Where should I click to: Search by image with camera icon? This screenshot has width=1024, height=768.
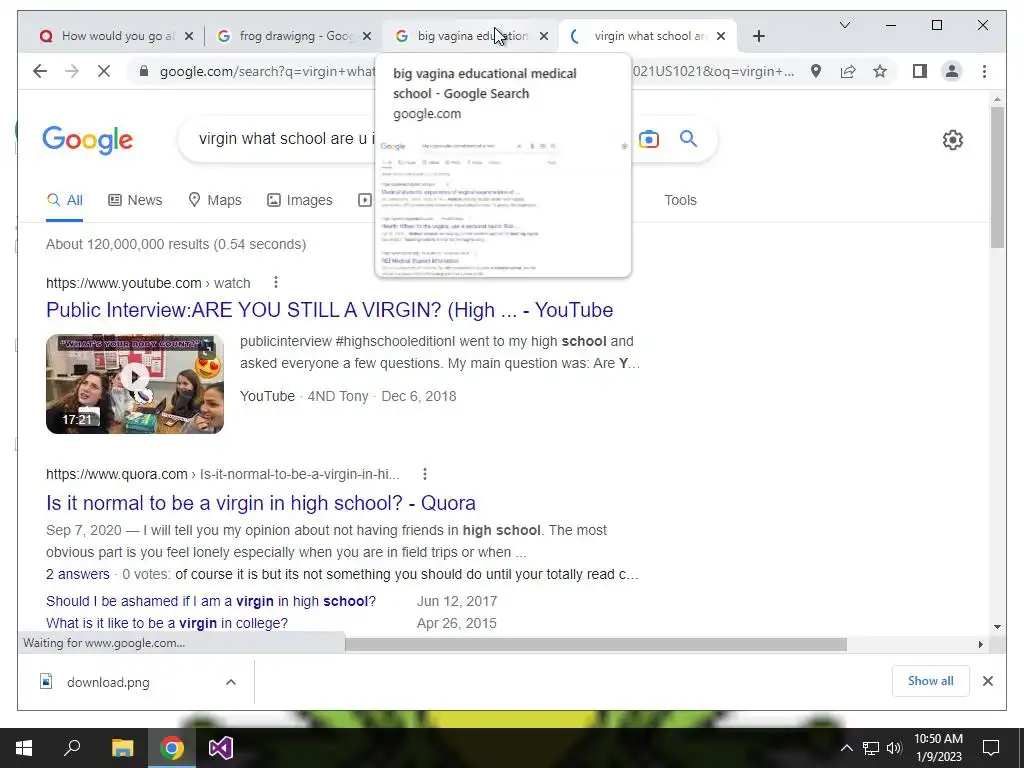click(648, 139)
